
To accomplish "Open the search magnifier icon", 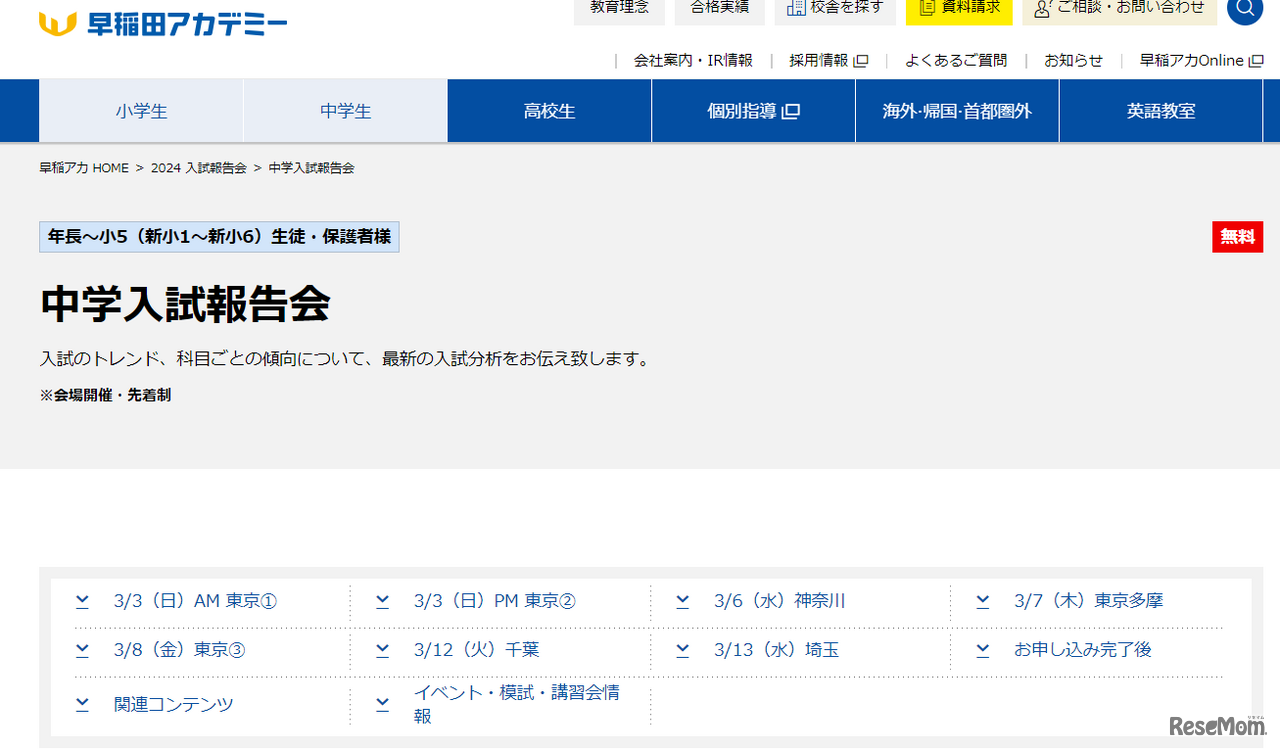I will tap(1245, 8).
